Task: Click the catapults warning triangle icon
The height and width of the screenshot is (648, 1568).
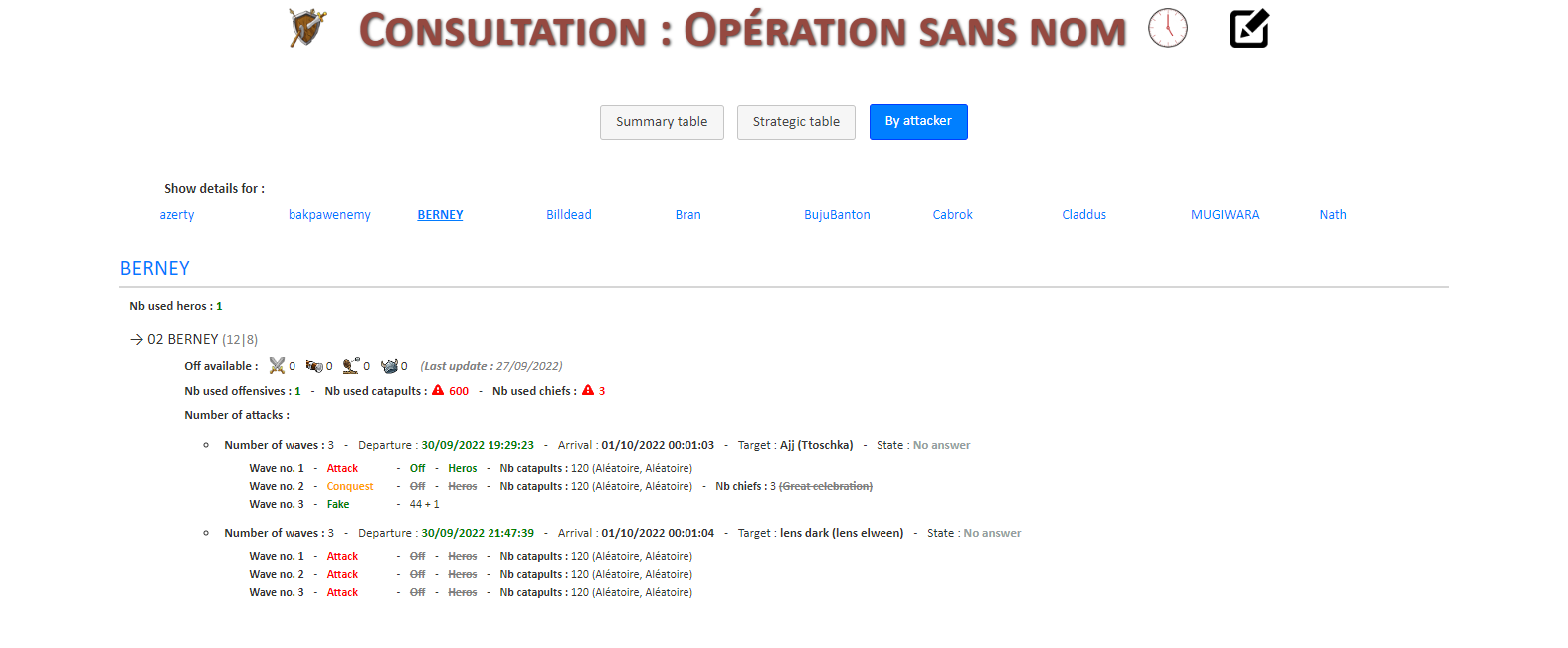Action: coord(438,390)
